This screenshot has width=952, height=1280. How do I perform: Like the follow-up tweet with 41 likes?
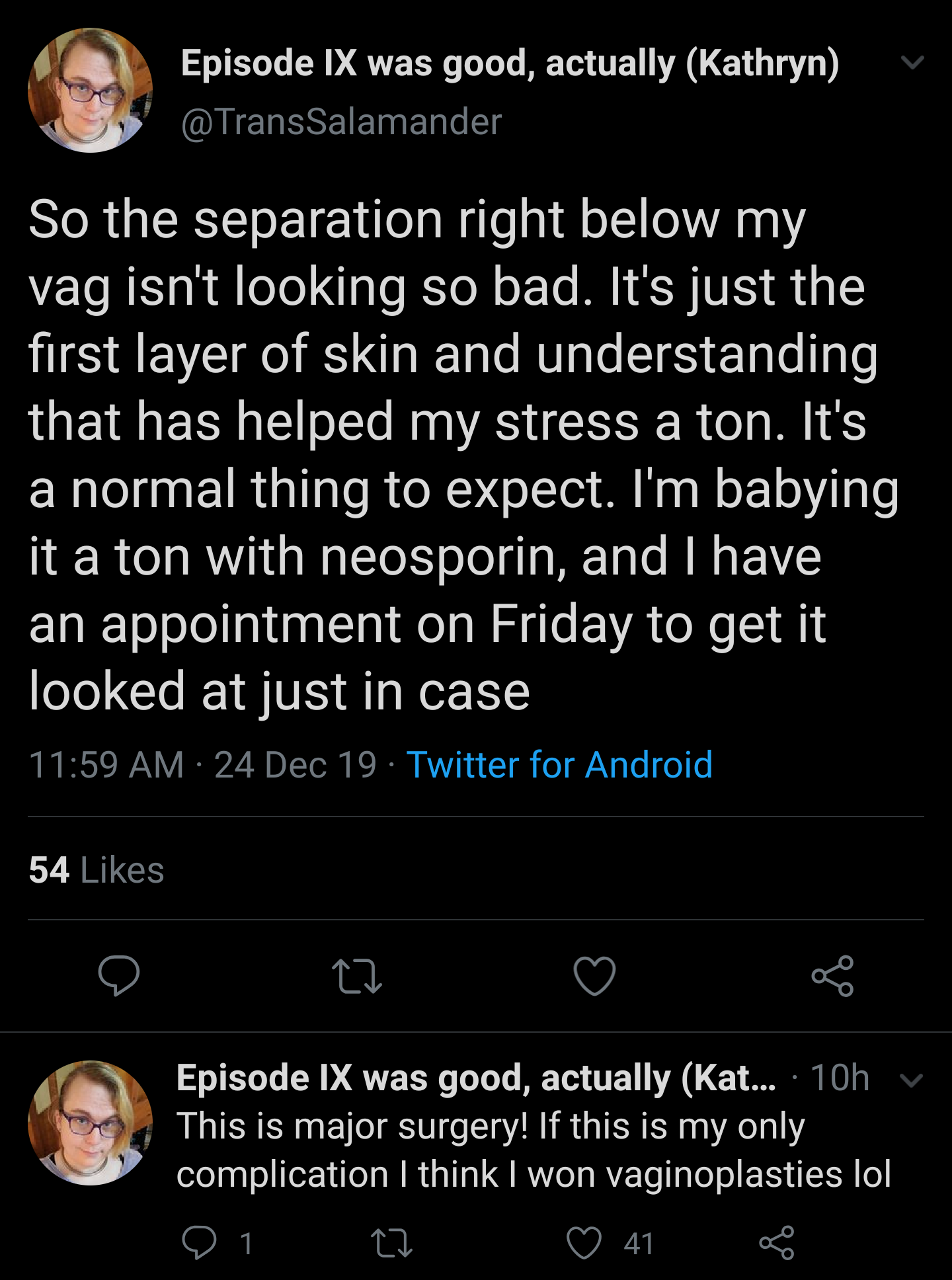coord(585,1243)
